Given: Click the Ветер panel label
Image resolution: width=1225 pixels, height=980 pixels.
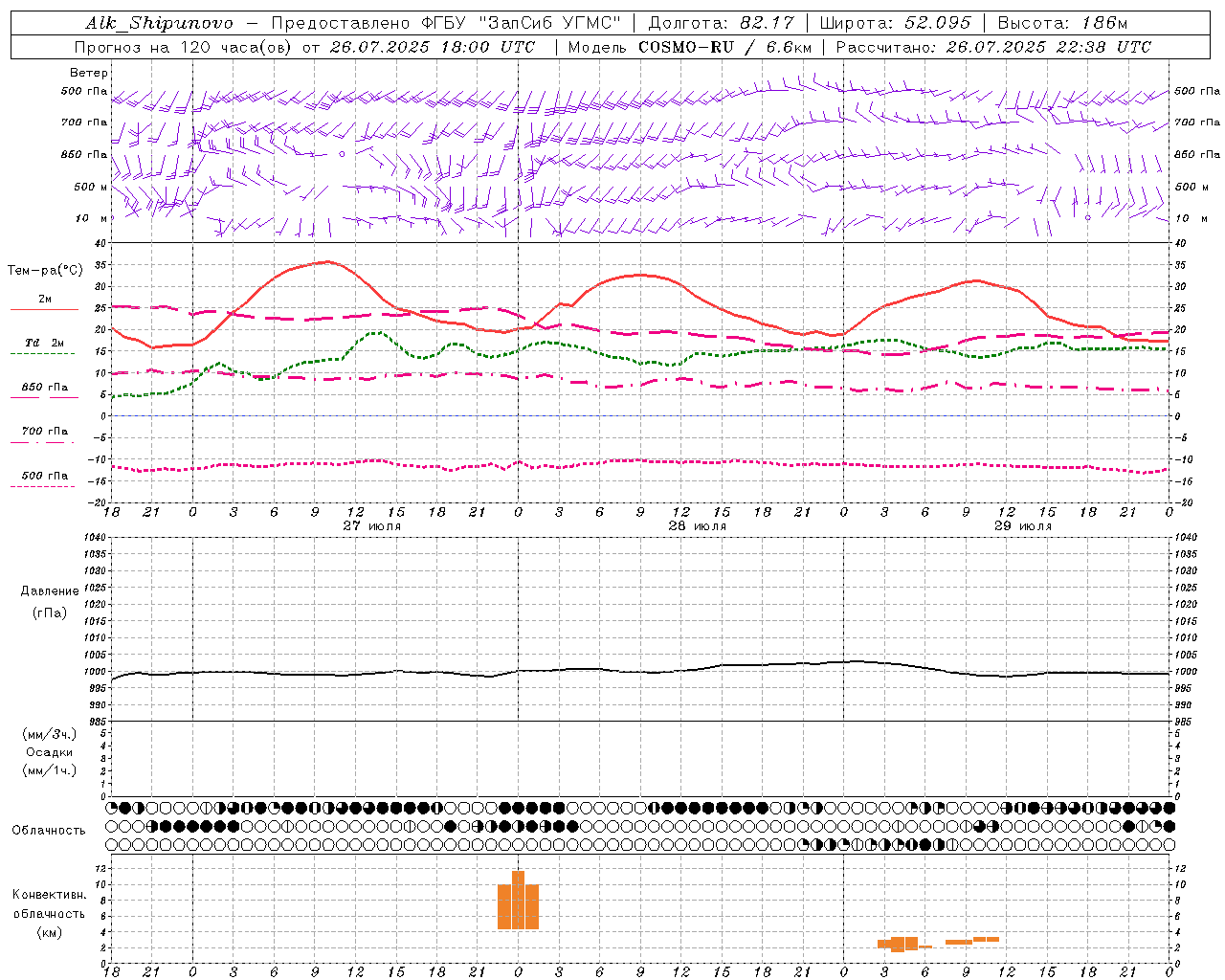Looking at the screenshot, I should pyautogui.click(x=88, y=73).
